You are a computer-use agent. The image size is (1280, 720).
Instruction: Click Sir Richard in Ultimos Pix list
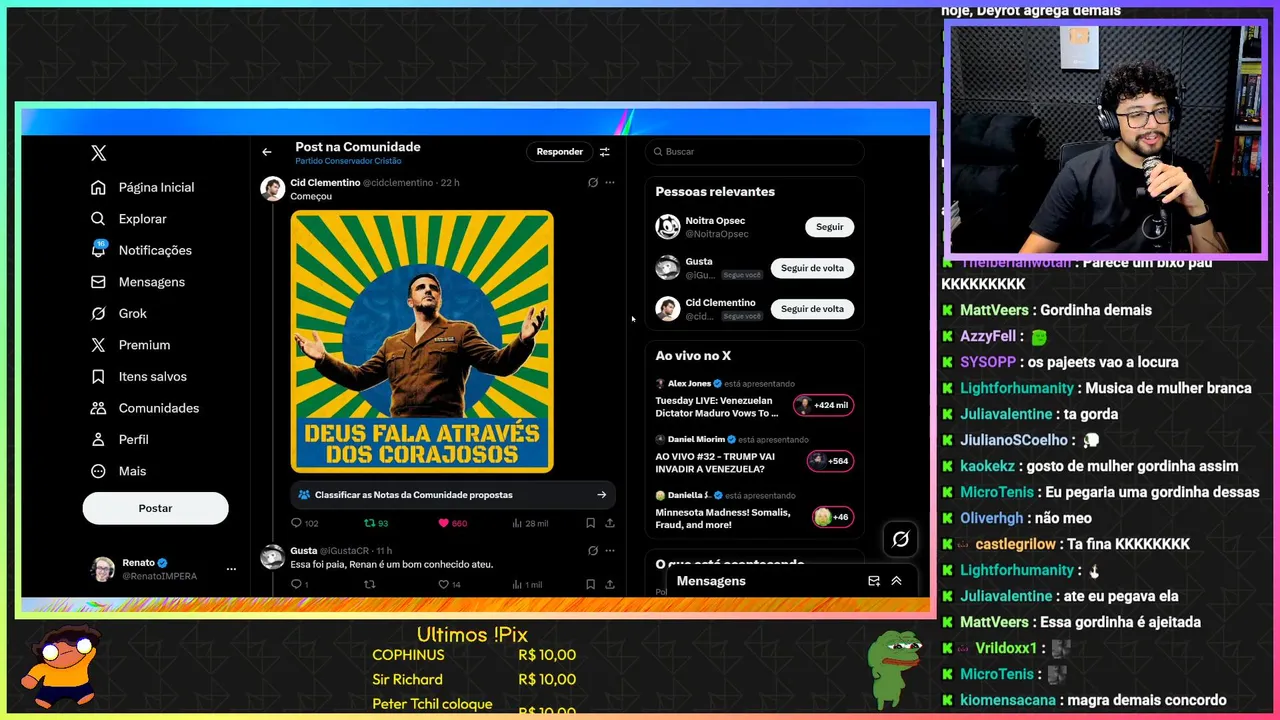[407, 679]
